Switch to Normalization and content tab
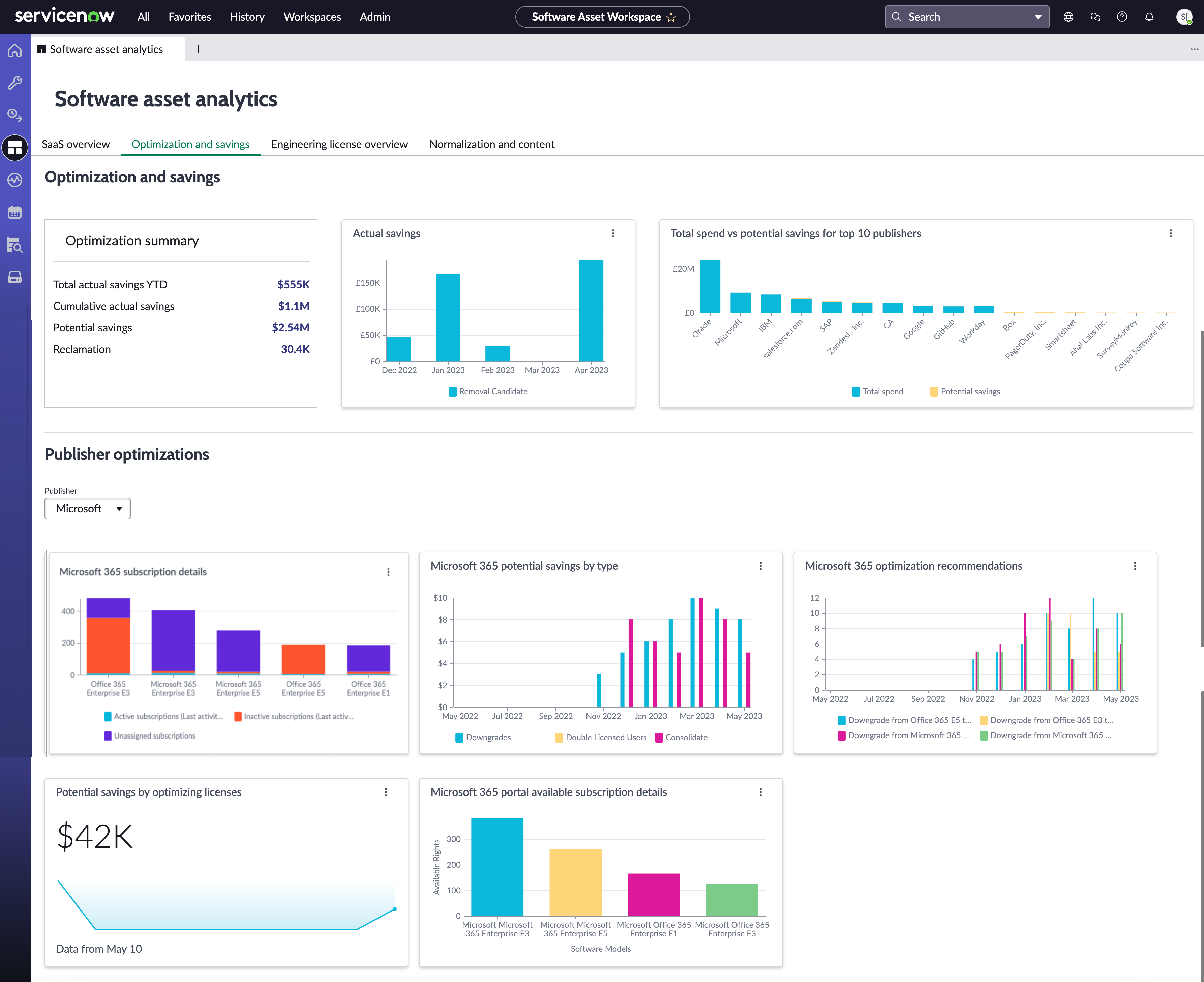 click(x=492, y=144)
